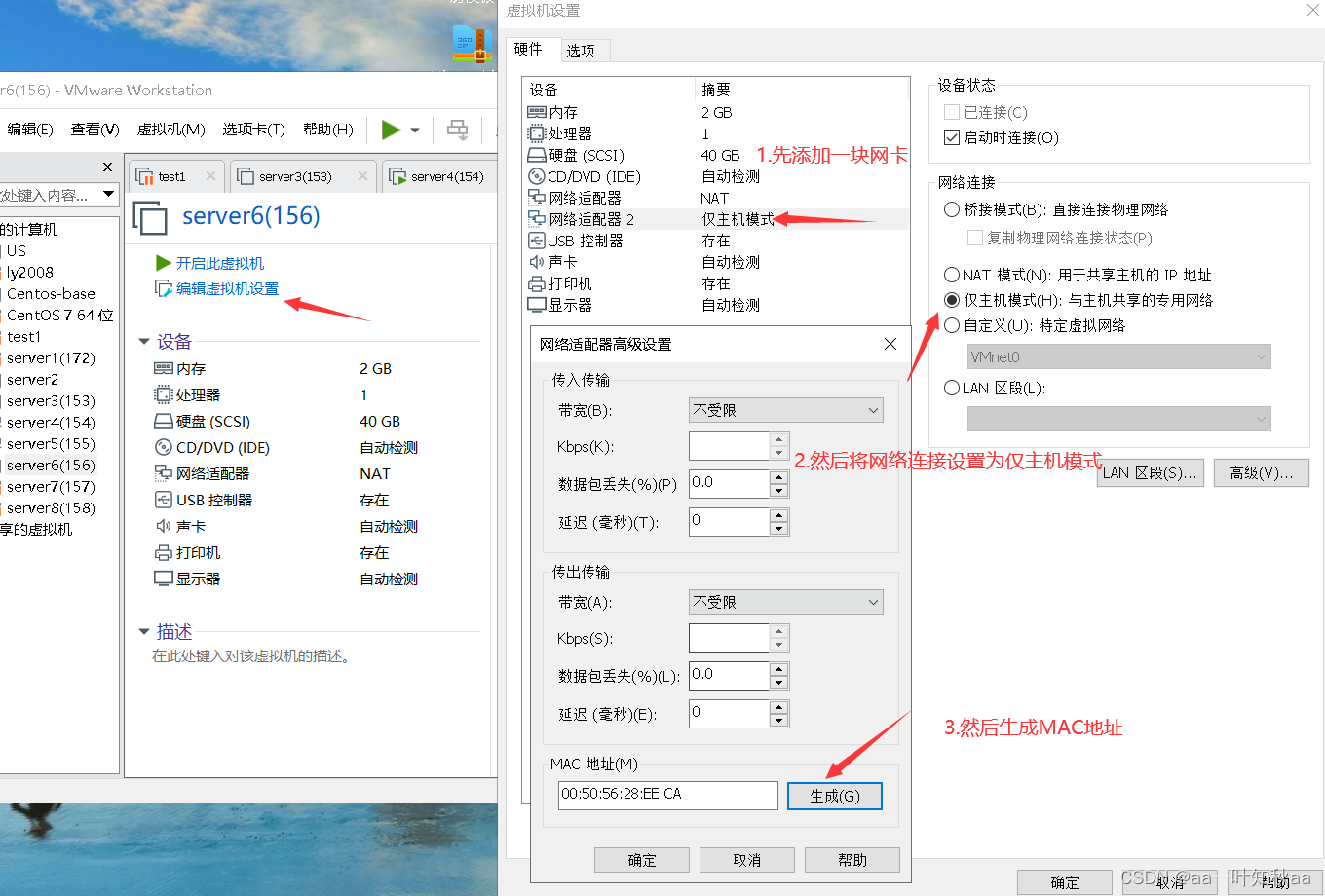Screen dimensions: 1325x896
Task: Open the VMnet0 network dropdown
Action: click(1119, 356)
